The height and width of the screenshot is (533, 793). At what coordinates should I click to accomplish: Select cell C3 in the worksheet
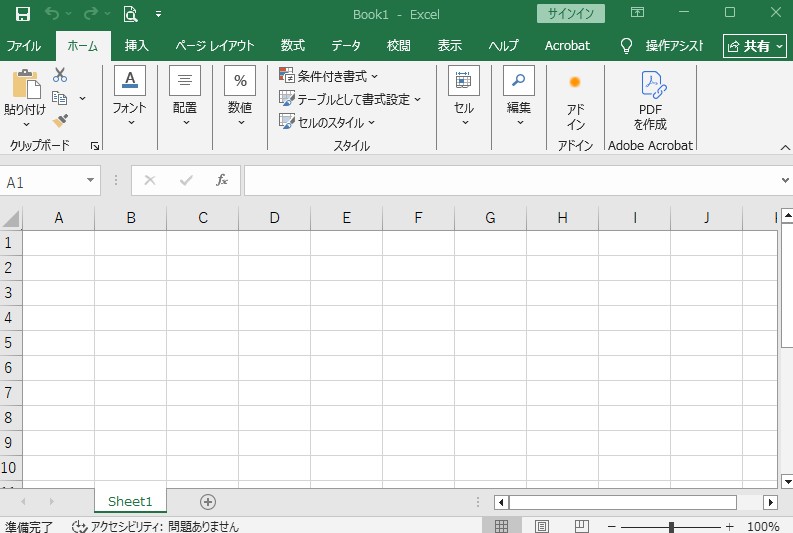[203, 293]
